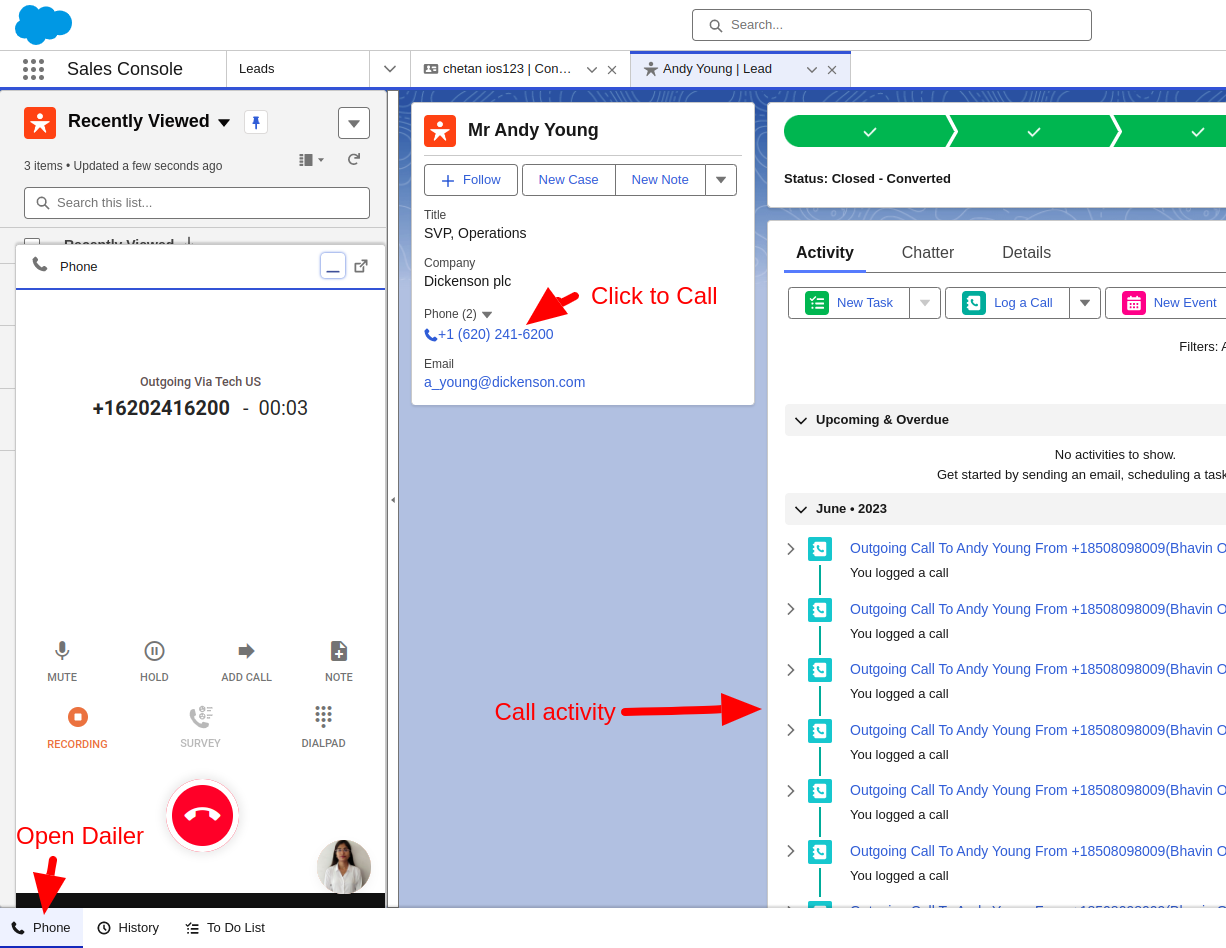Screen dimensions: 1226x948
Task: Select the Andy Young Lead tab
Action: coord(717,69)
